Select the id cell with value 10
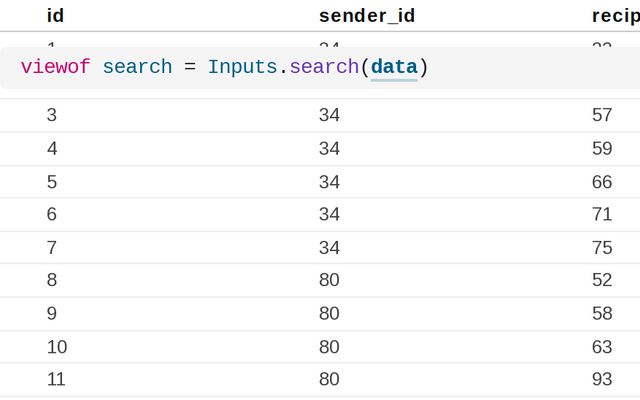 click(56, 346)
